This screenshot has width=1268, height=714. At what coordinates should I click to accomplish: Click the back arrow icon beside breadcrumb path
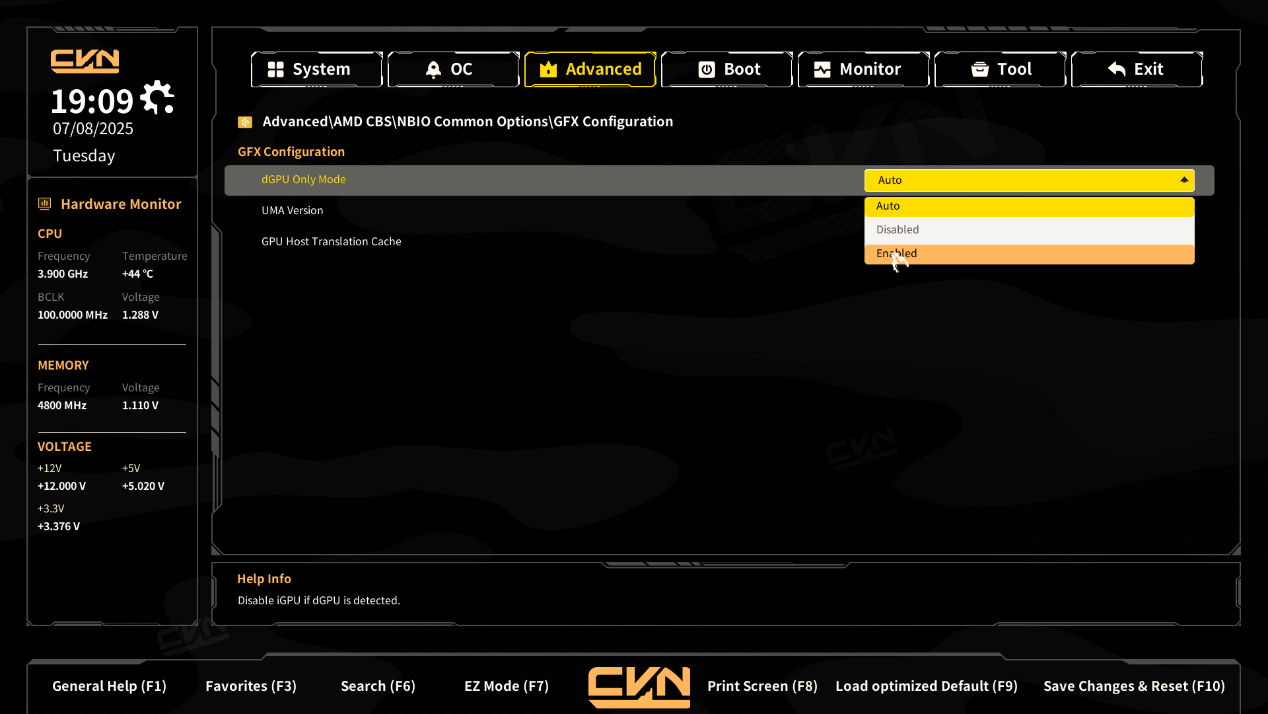tap(245, 122)
